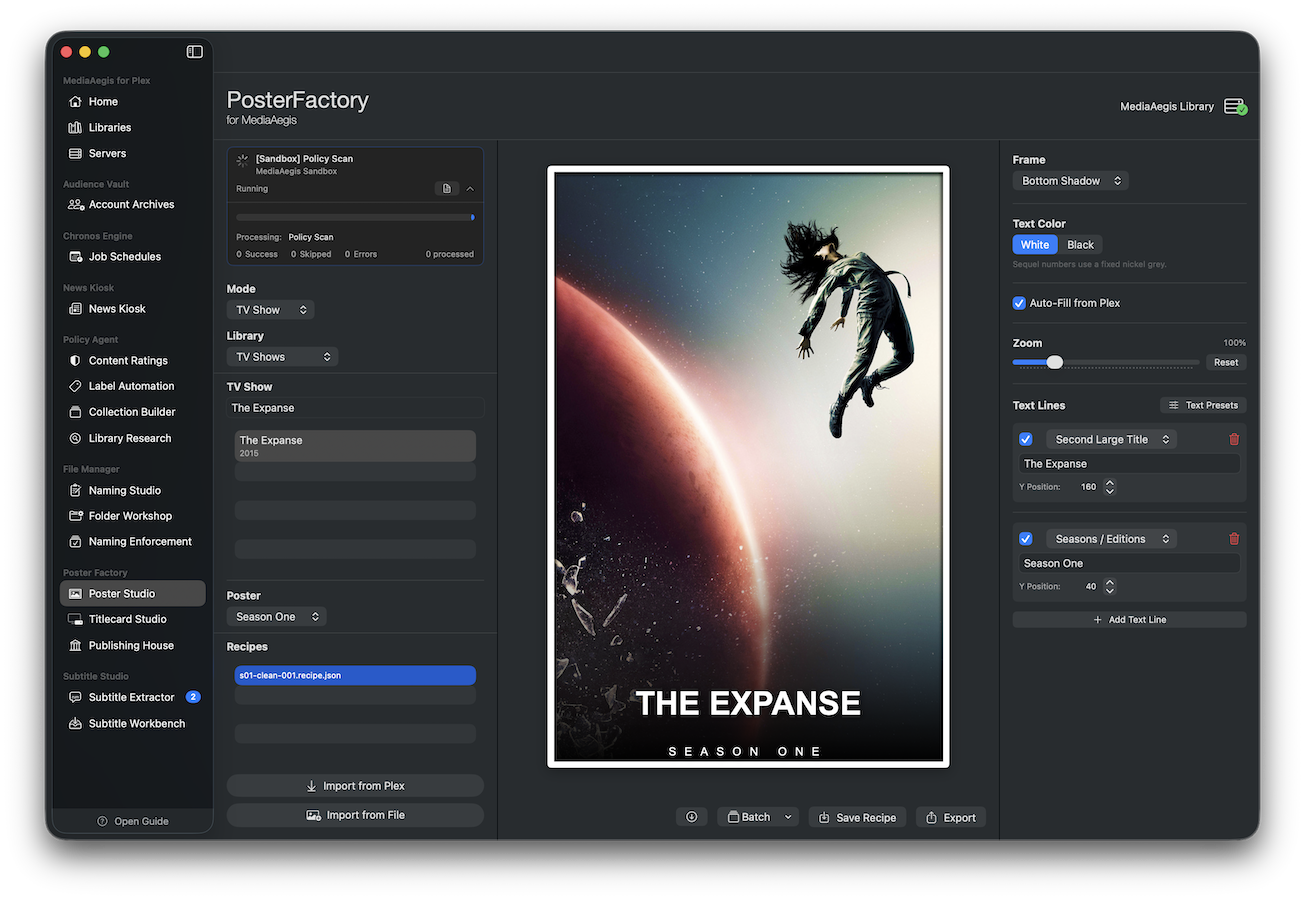This screenshot has height=900, width=1305.
Task: Add a new text line
Action: click(x=1129, y=620)
